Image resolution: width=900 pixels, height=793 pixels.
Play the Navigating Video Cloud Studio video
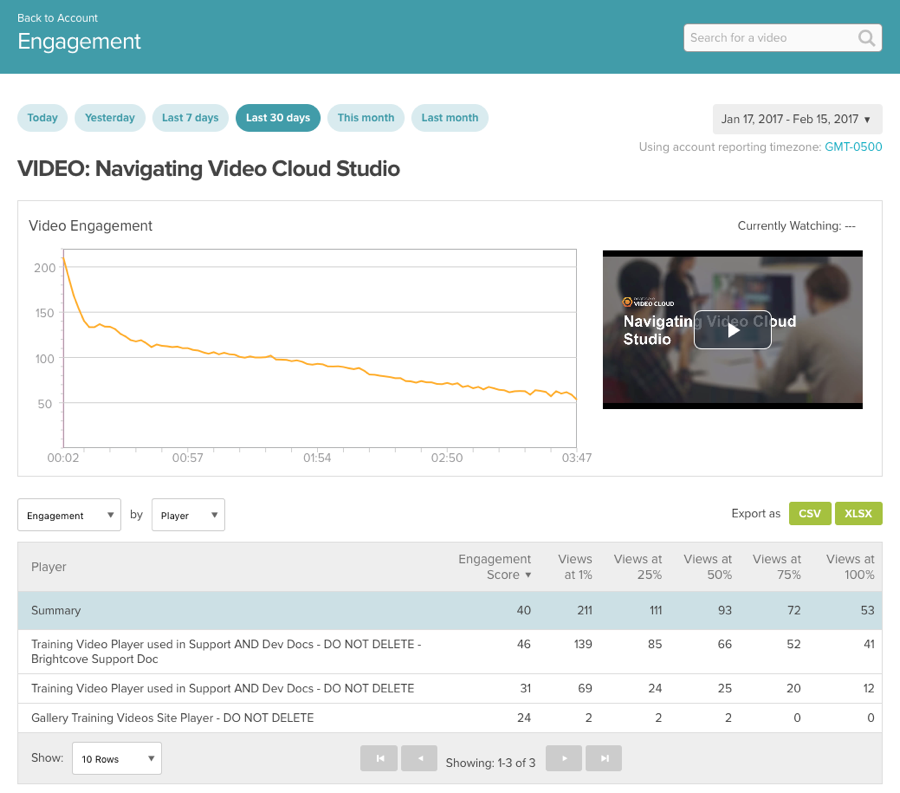point(732,330)
